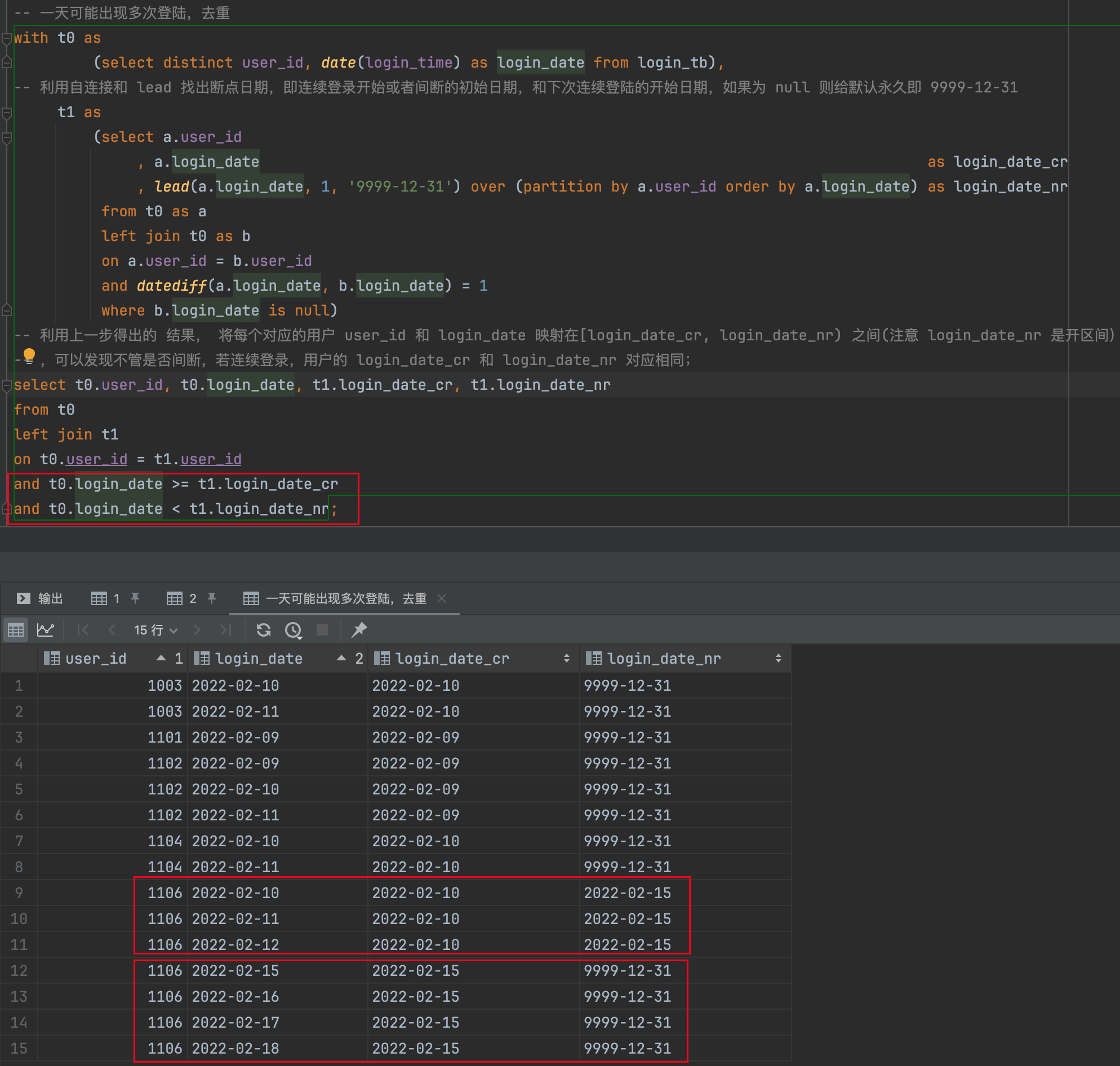Select row number 9 in result grid
The width and height of the screenshot is (1120, 1066).
(x=19, y=893)
